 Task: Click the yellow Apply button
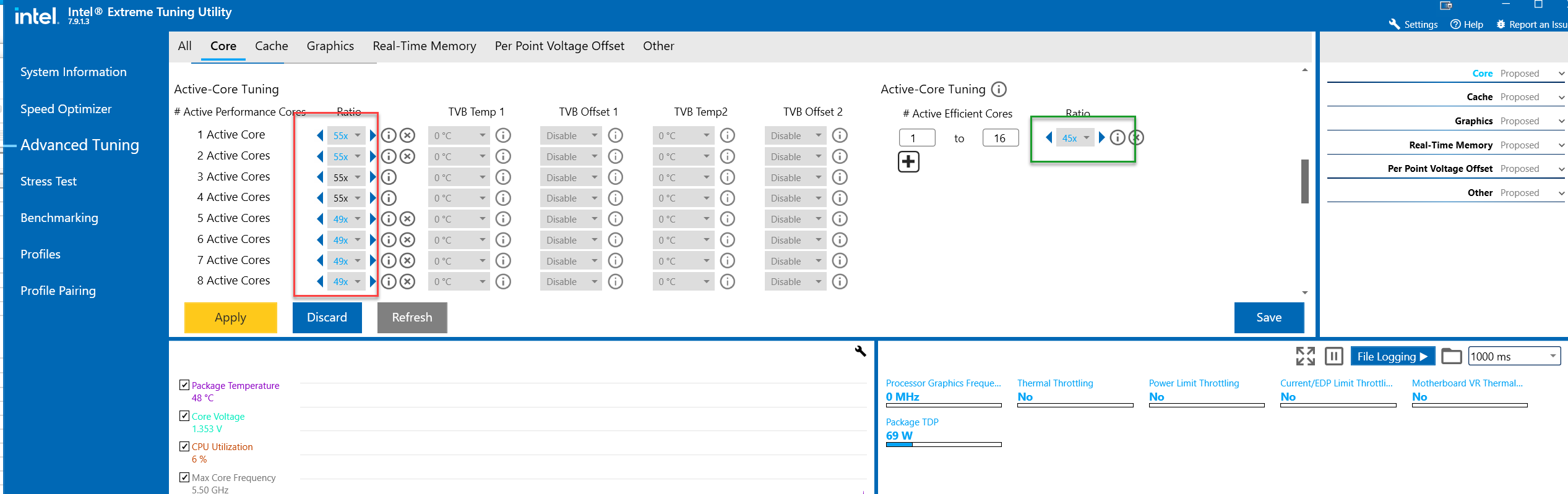tap(230, 317)
